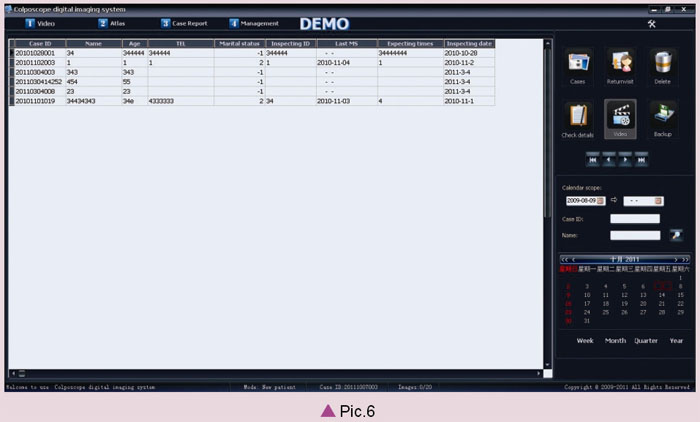Screen dimensions: 700x422
Task: Click the Case ID search input field
Action: click(x=635, y=219)
